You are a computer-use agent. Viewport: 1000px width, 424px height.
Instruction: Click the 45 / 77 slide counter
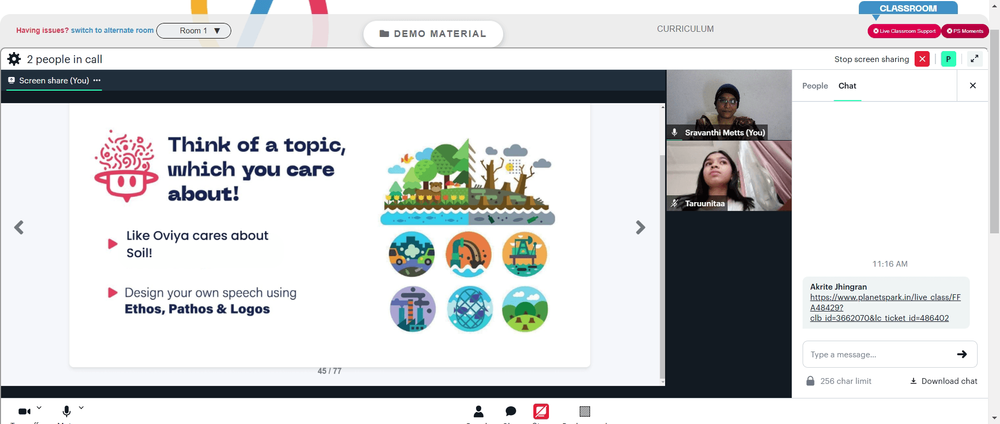329,370
